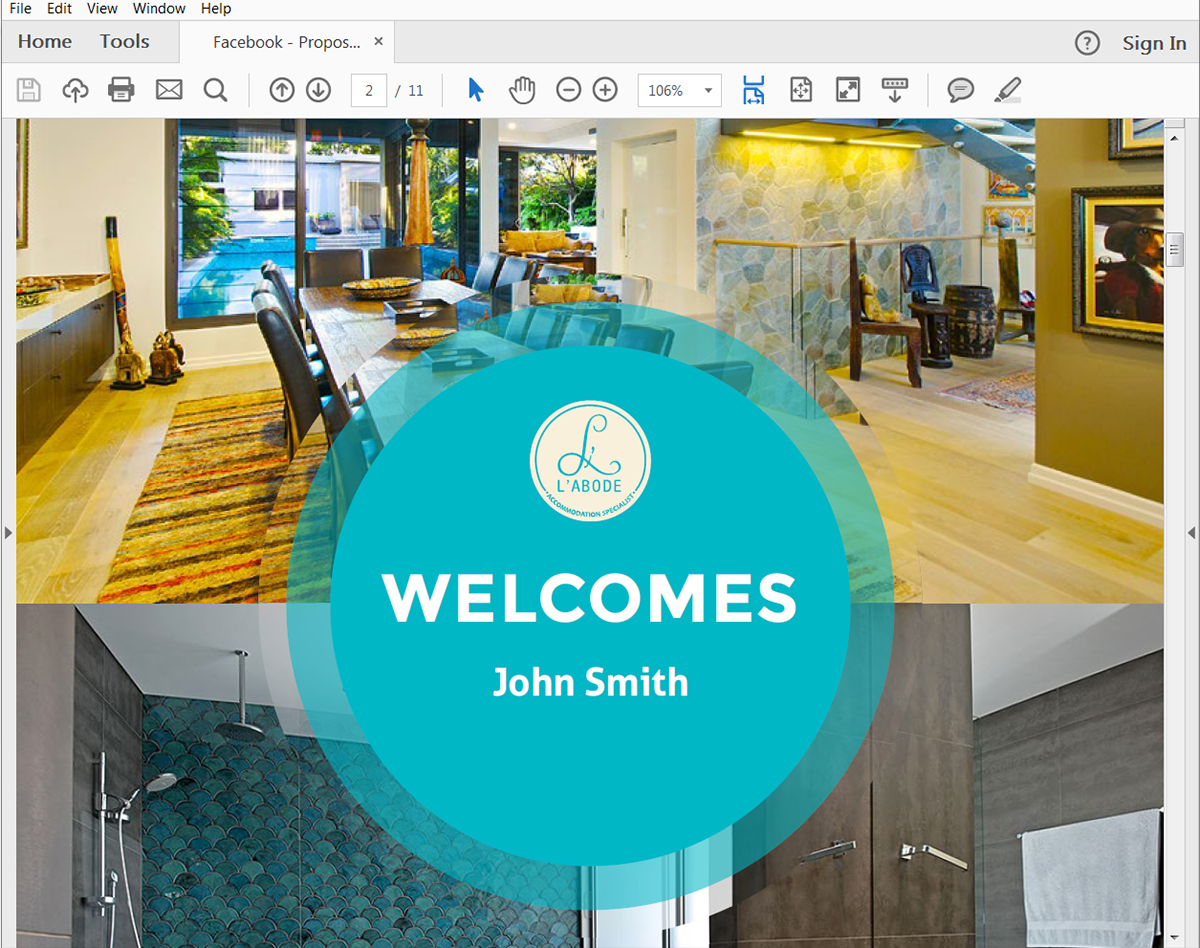
Task: Close the Facebook - Propos... tab
Action: 379,42
